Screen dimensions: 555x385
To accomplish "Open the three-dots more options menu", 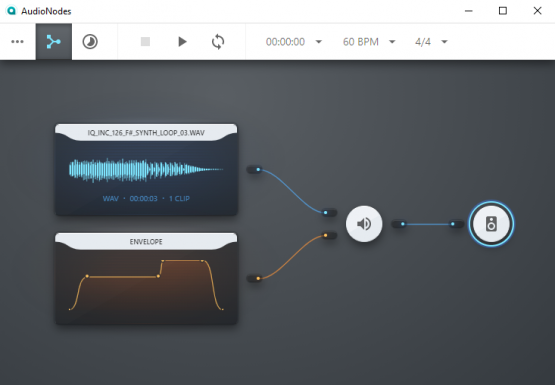I will pos(17,42).
